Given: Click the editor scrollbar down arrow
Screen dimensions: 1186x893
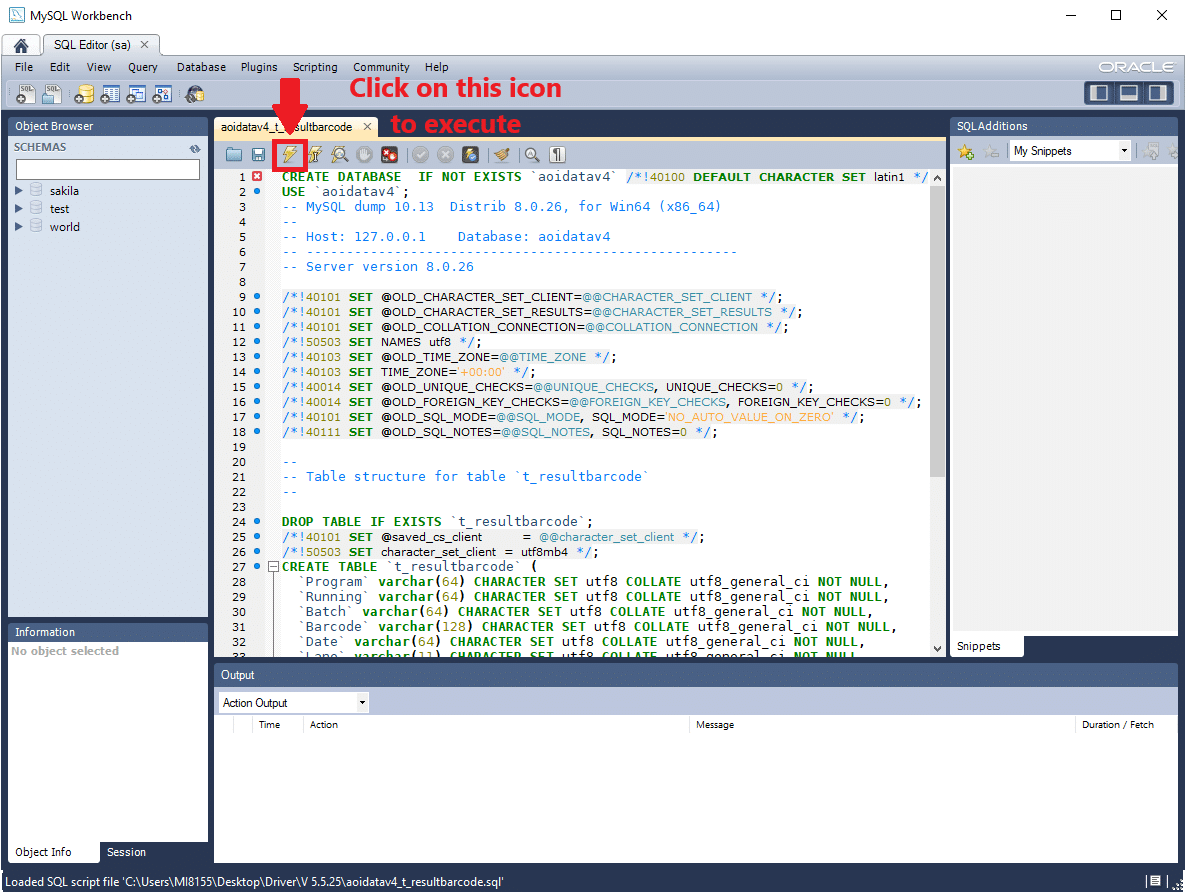Looking at the screenshot, I should [x=937, y=649].
